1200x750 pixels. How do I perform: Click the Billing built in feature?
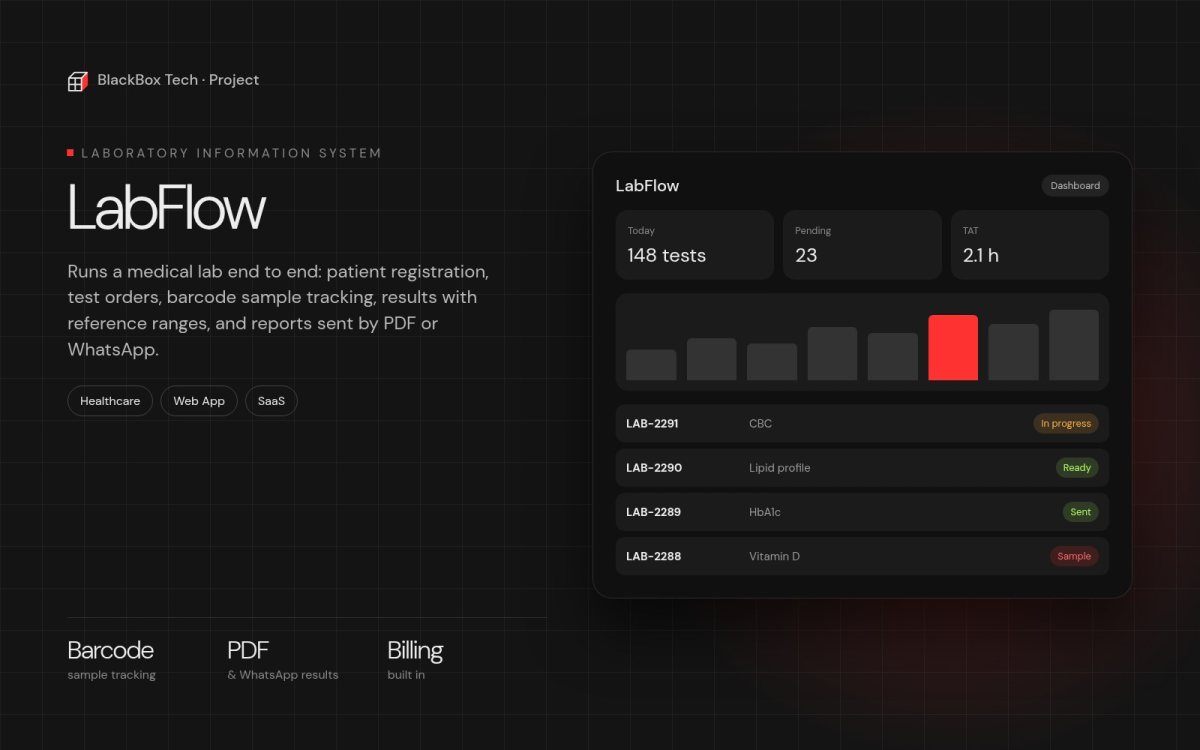coord(415,660)
